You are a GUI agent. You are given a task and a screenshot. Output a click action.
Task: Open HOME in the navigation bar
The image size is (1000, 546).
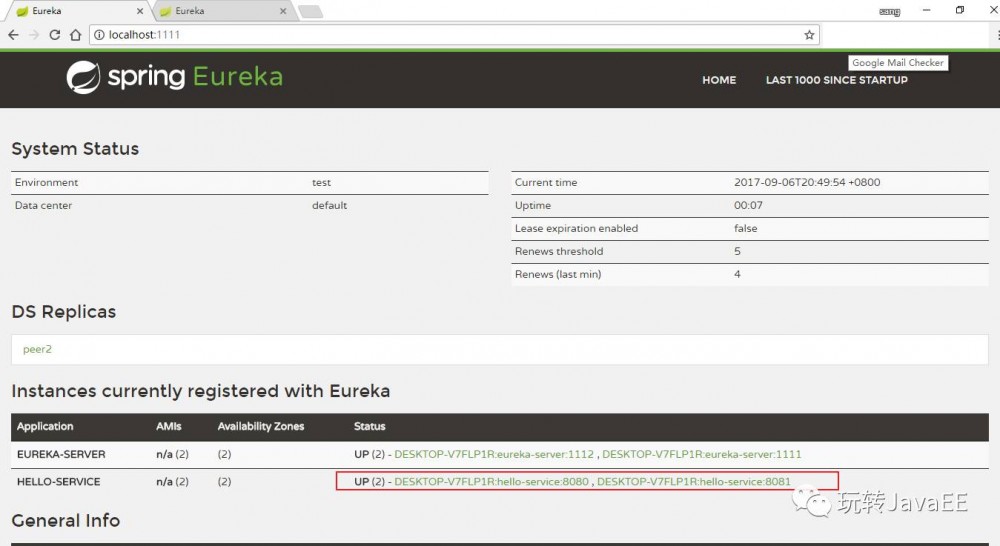click(x=719, y=80)
